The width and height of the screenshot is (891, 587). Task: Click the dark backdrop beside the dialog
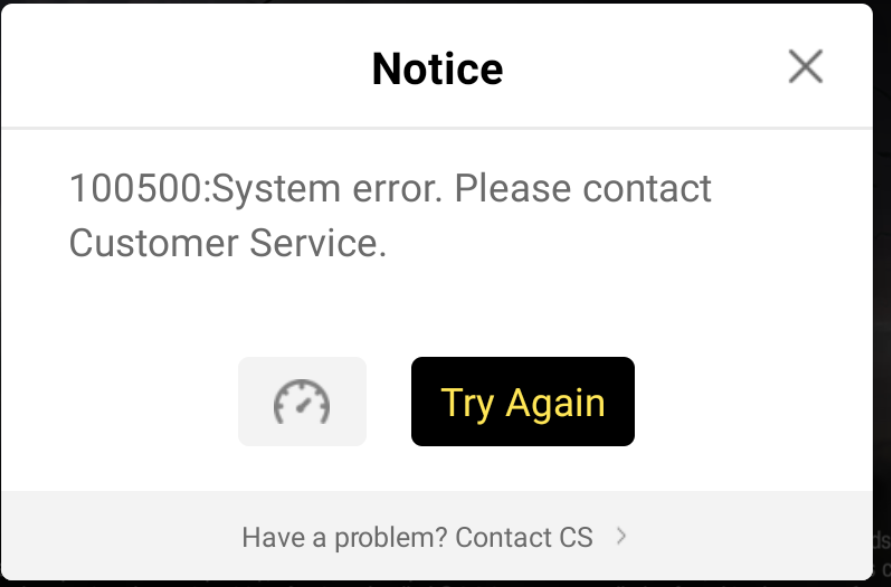tap(882, 284)
